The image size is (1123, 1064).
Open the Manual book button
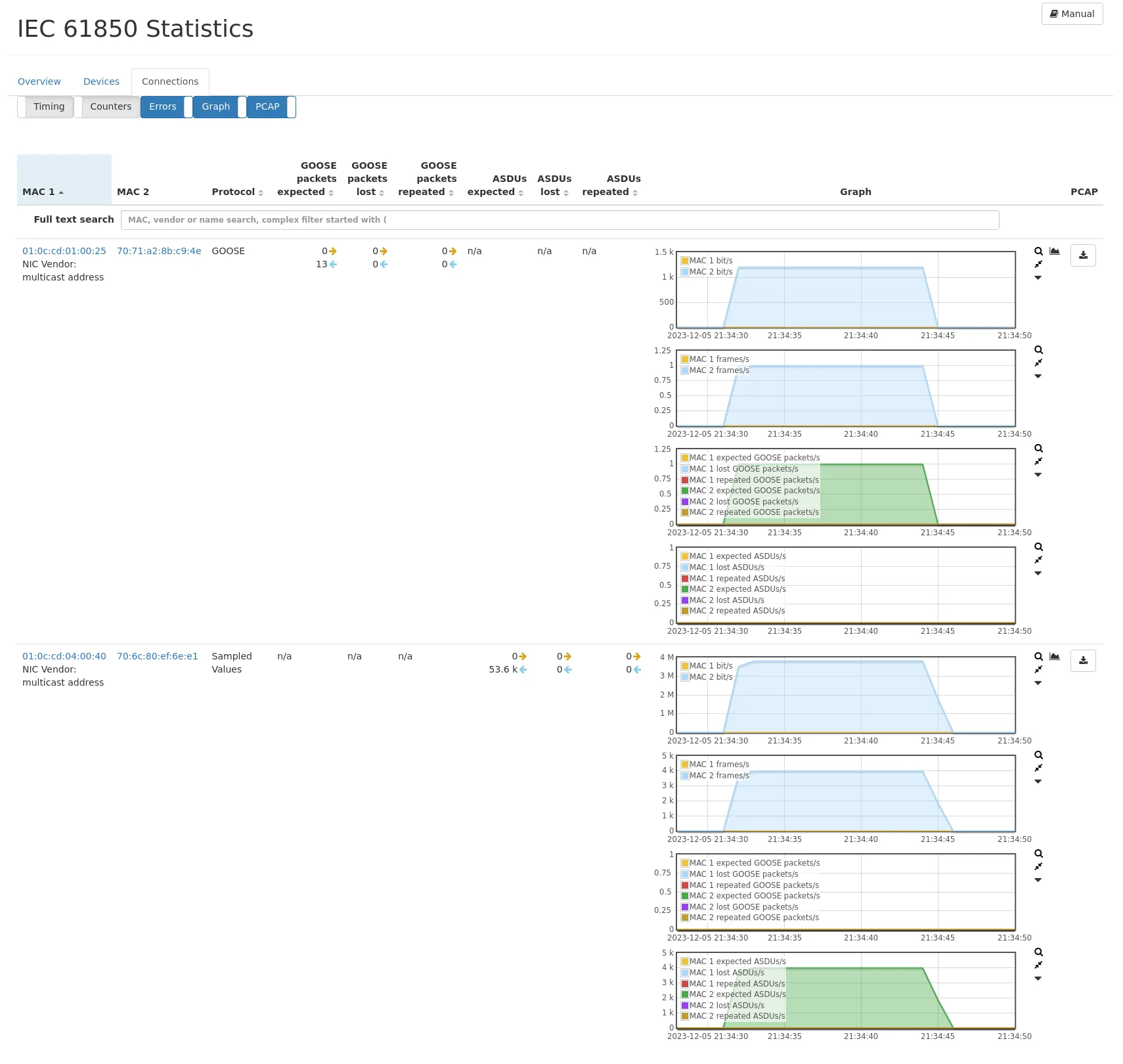(1072, 14)
